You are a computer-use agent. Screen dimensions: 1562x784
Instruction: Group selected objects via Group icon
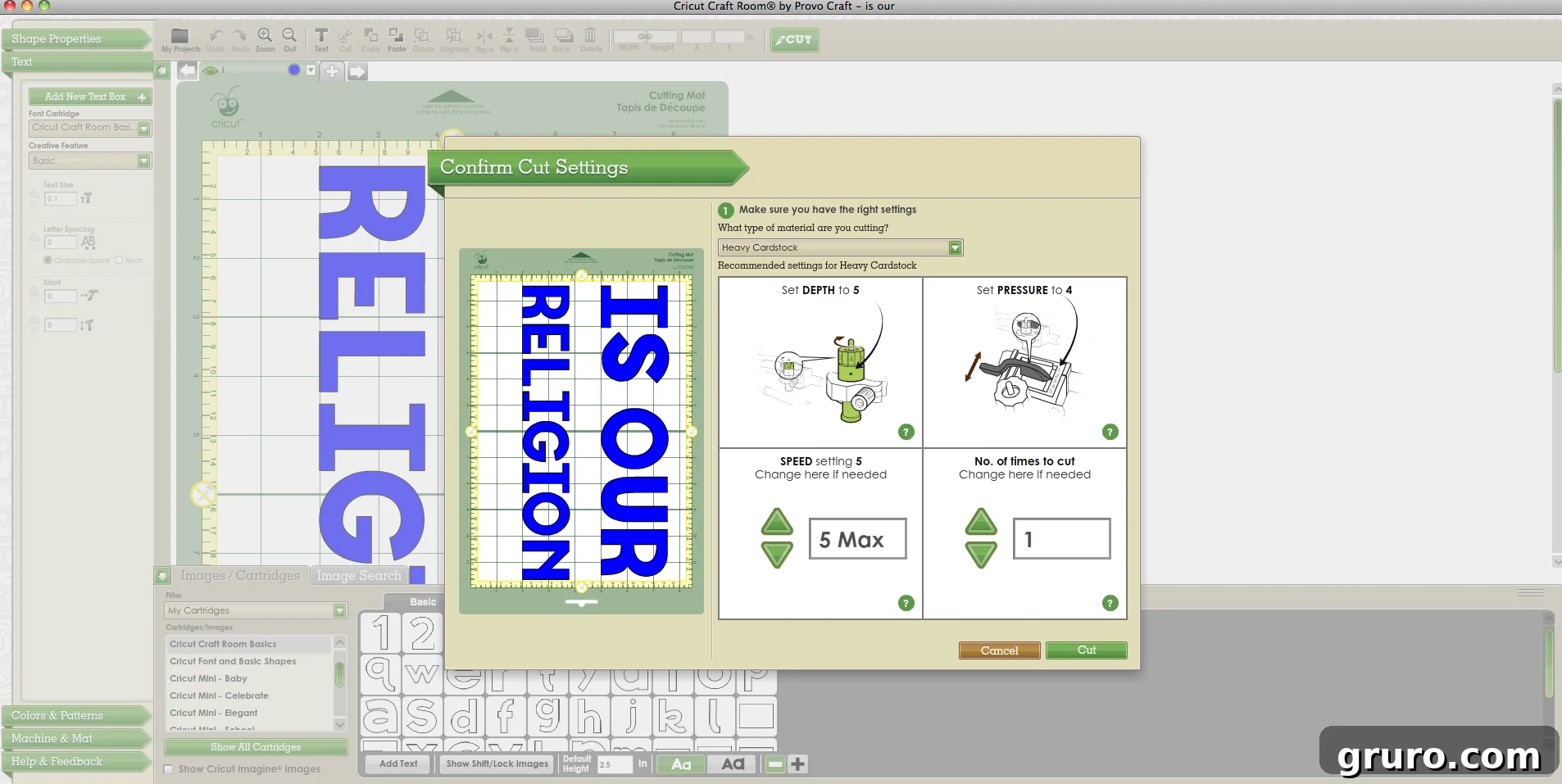(423, 39)
